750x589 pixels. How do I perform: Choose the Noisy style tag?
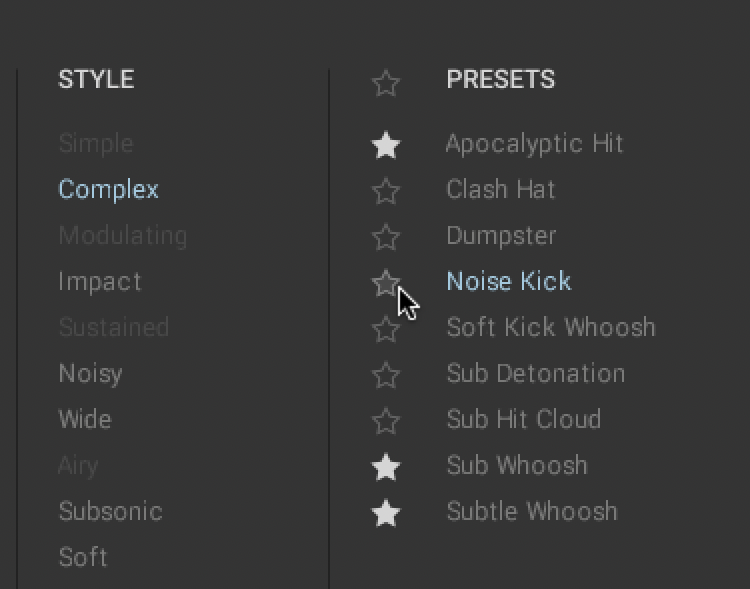tap(90, 374)
